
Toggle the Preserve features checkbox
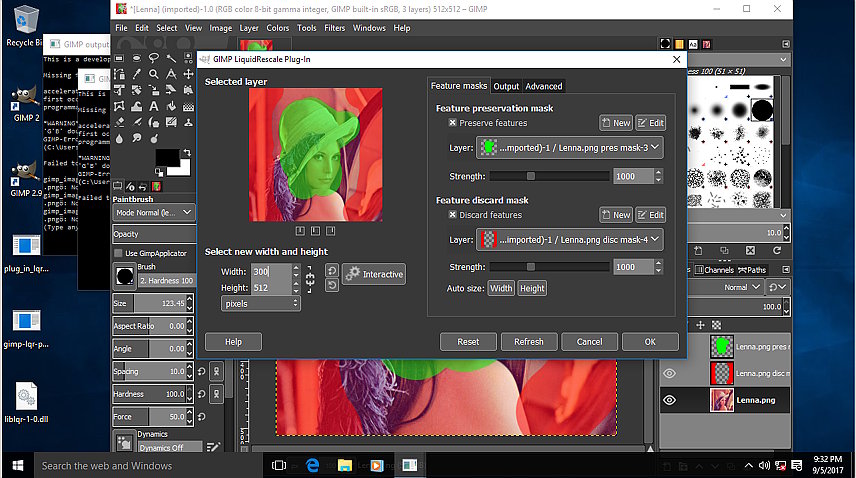point(452,123)
